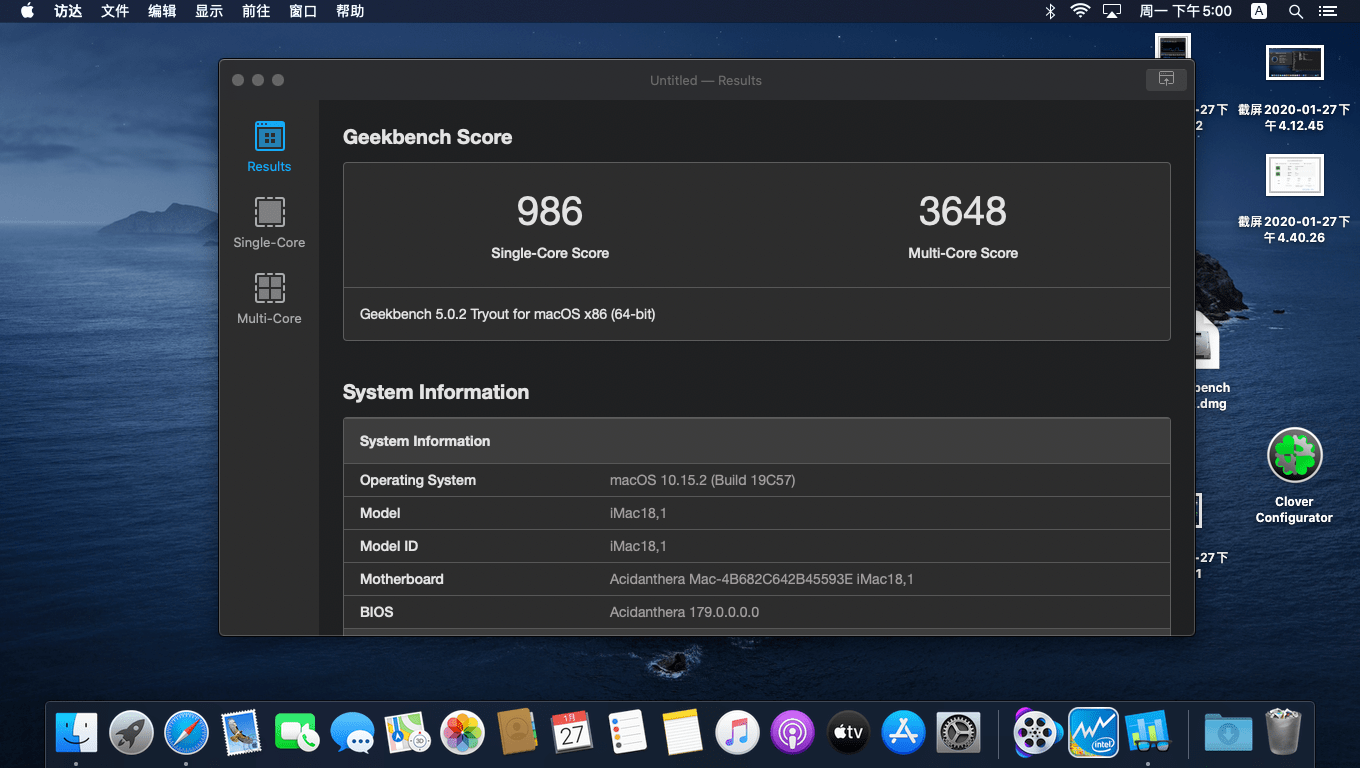
Task: Click the macOS 10.15.2 (Build 19C57) value
Action: (703, 480)
